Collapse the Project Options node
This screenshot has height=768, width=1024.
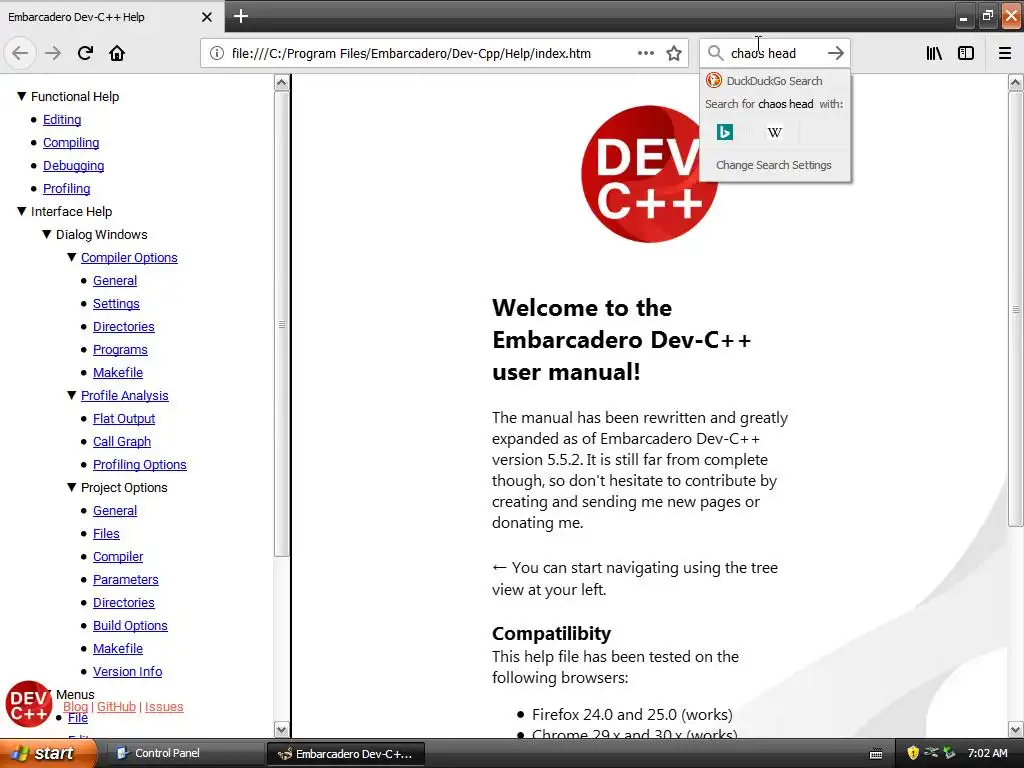click(x=71, y=487)
